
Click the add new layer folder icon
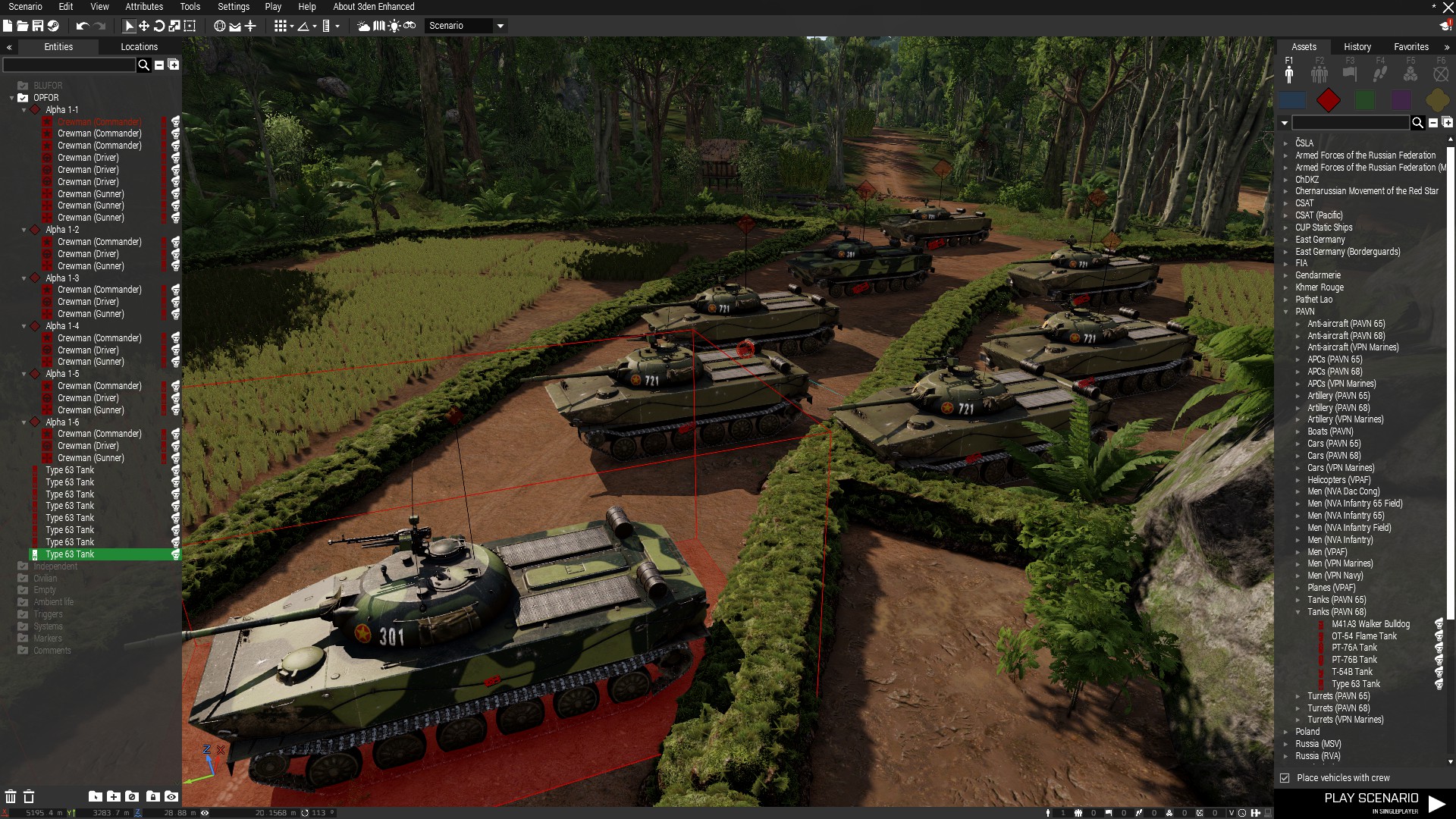[113, 796]
